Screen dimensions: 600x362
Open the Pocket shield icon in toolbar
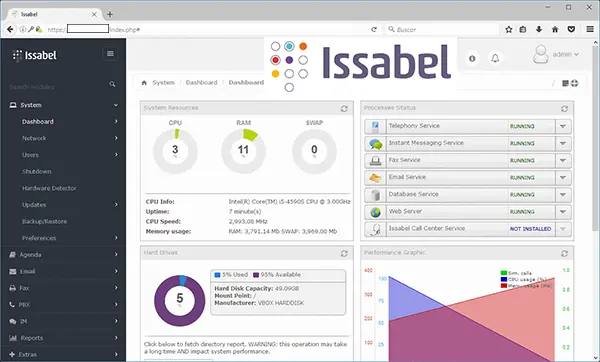tap(571, 29)
